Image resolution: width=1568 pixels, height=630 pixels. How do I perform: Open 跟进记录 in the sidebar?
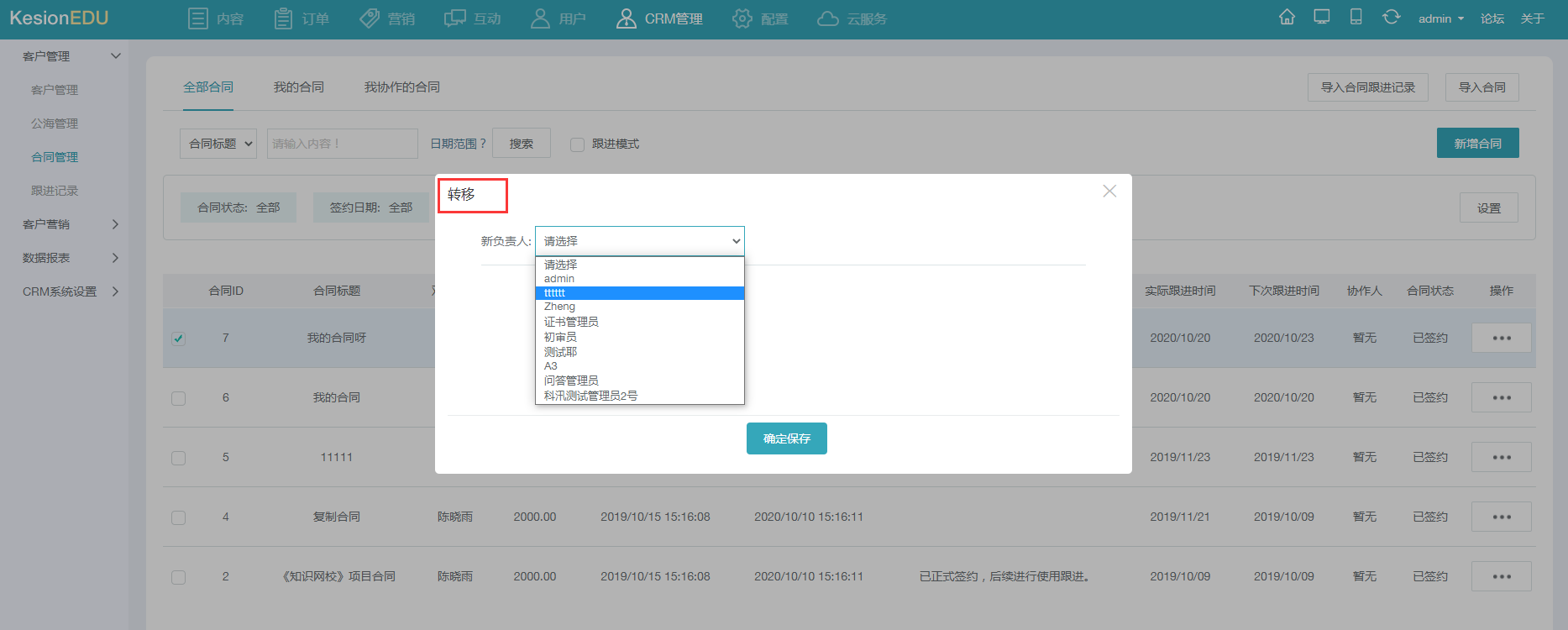(x=55, y=191)
